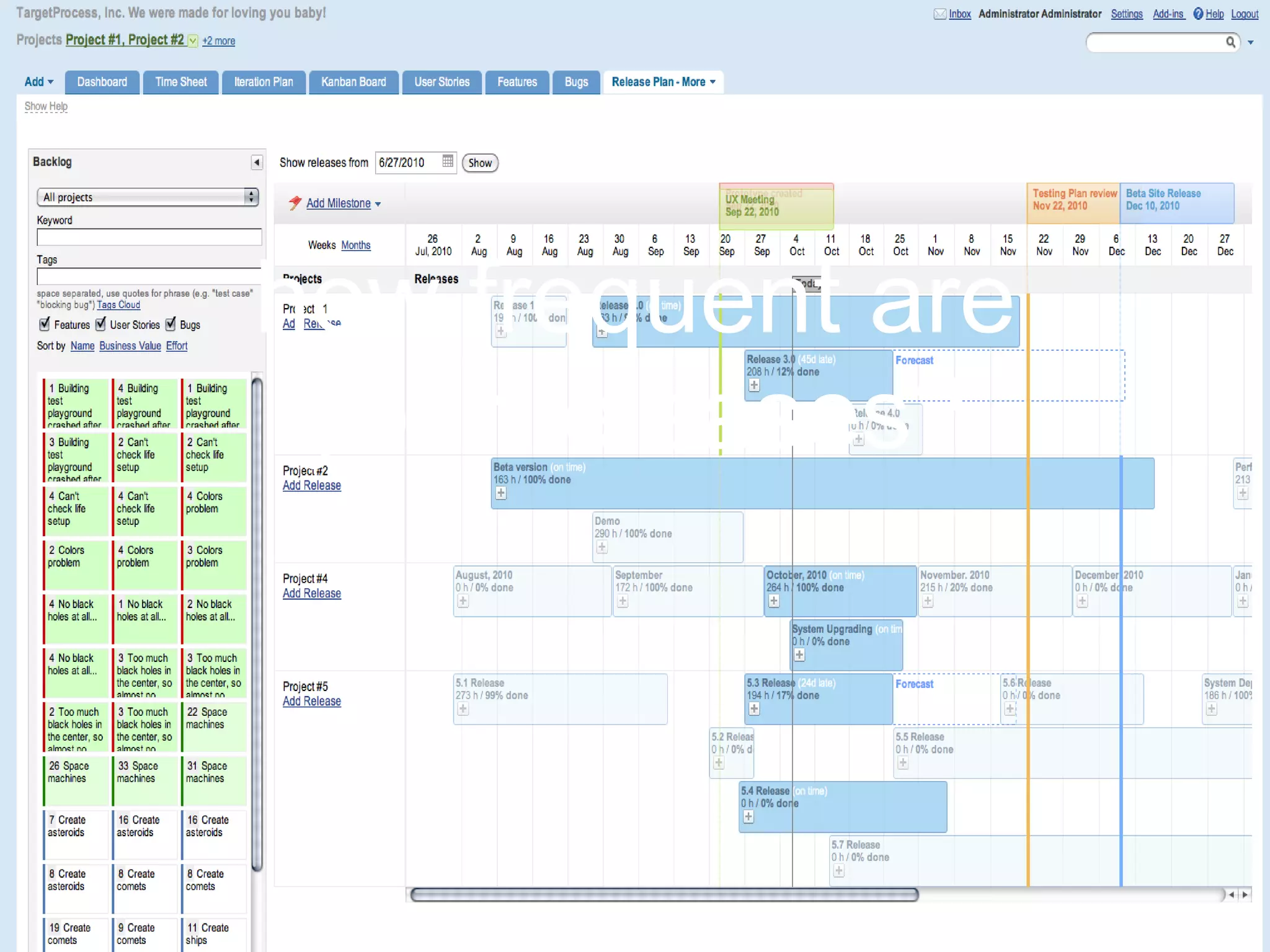The width and height of the screenshot is (1270, 952).
Task: Click the search magnifier icon
Action: pyautogui.click(x=1230, y=42)
